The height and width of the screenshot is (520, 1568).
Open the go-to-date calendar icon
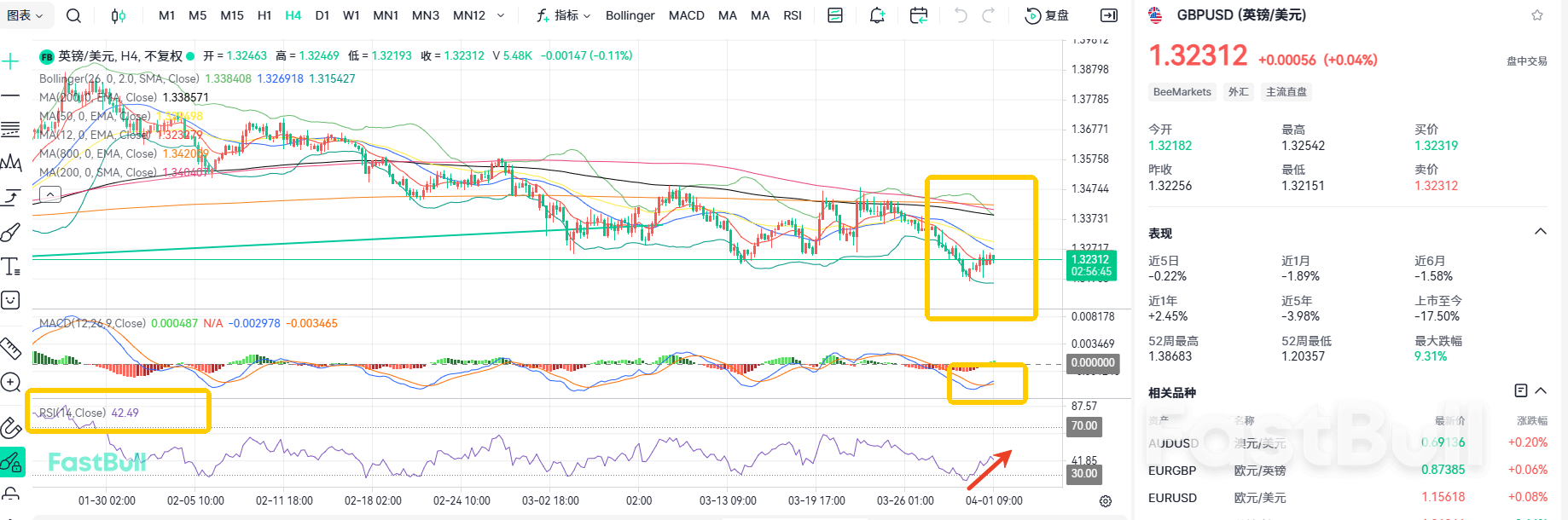[919, 15]
